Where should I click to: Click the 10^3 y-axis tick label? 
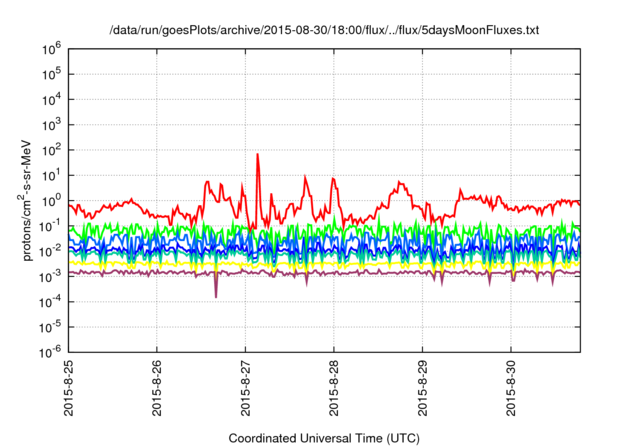[x=51, y=125]
